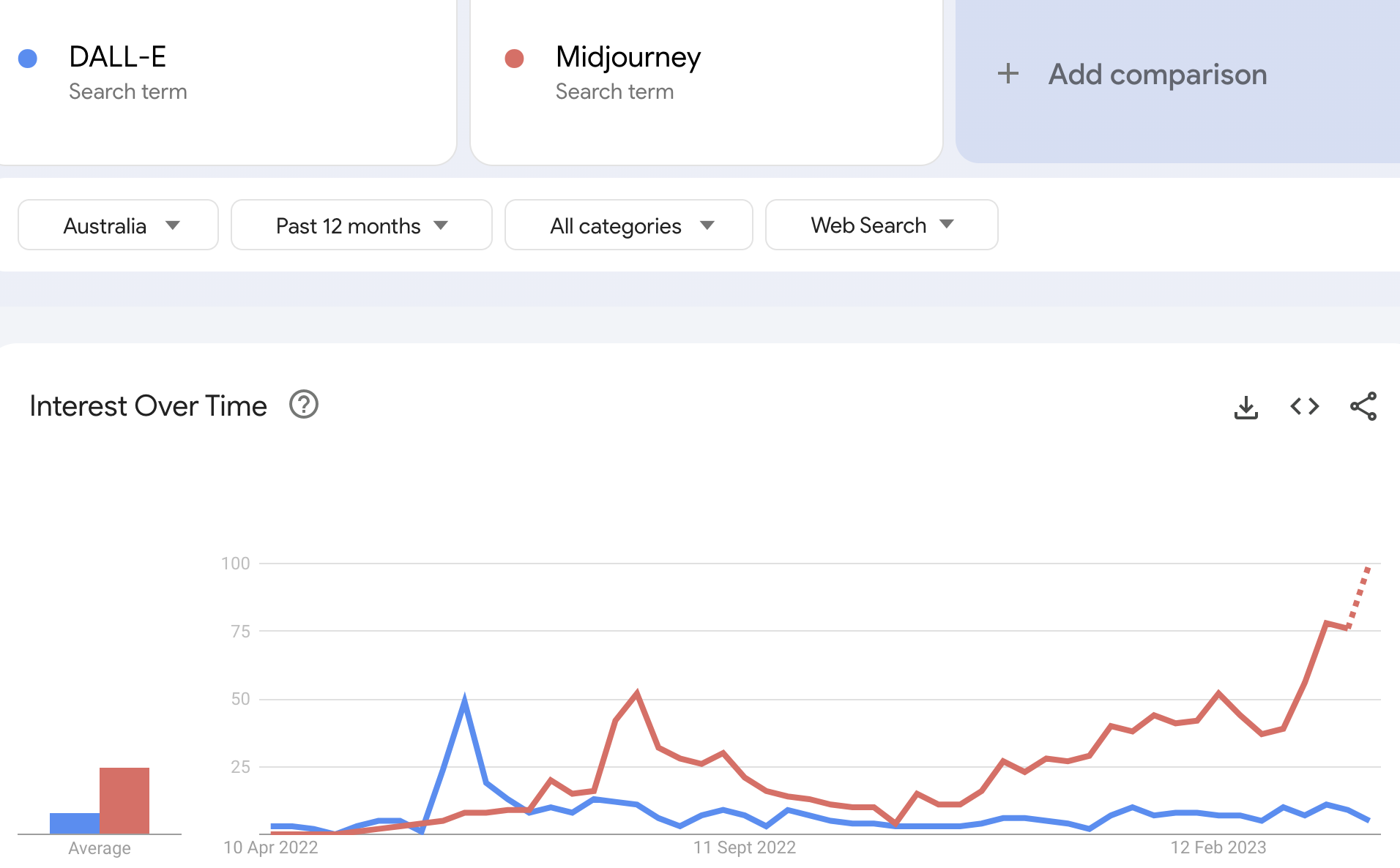Screen dimensions: 1400x868
Task: Click the red Midjourney color dot
Action: point(515,59)
